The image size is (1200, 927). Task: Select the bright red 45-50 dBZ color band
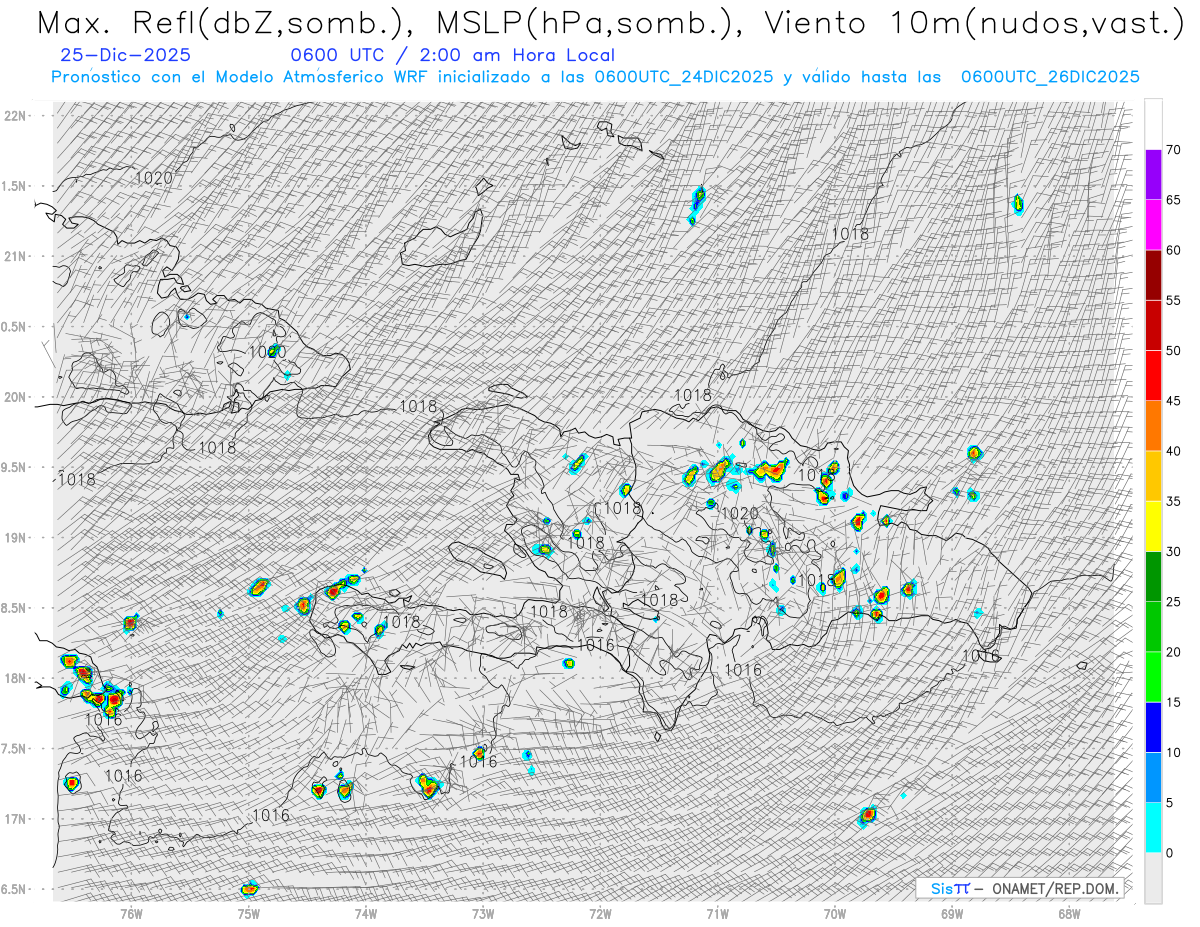click(x=1153, y=376)
